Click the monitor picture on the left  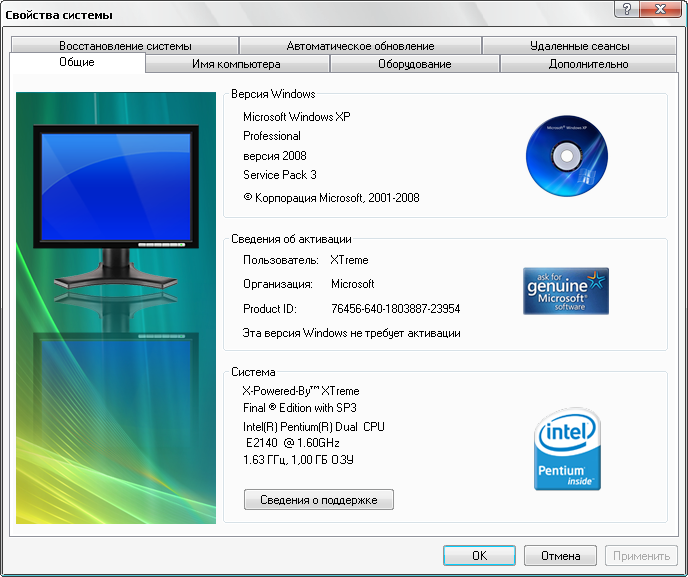click(x=116, y=308)
